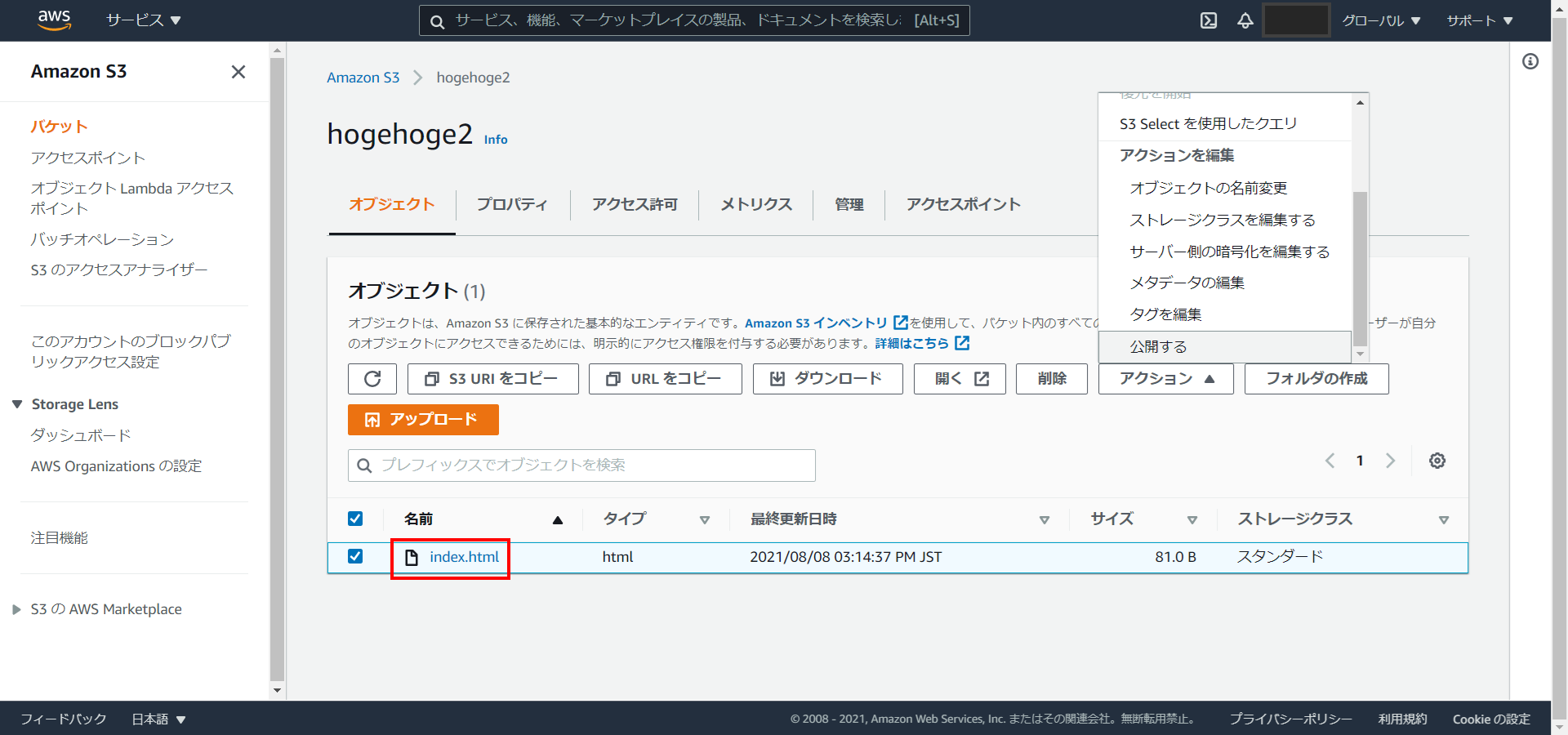This screenshot has height=735, width=1568.
Task: Click the external link icon after 詳細はこちら
Action: pos(962,343)
